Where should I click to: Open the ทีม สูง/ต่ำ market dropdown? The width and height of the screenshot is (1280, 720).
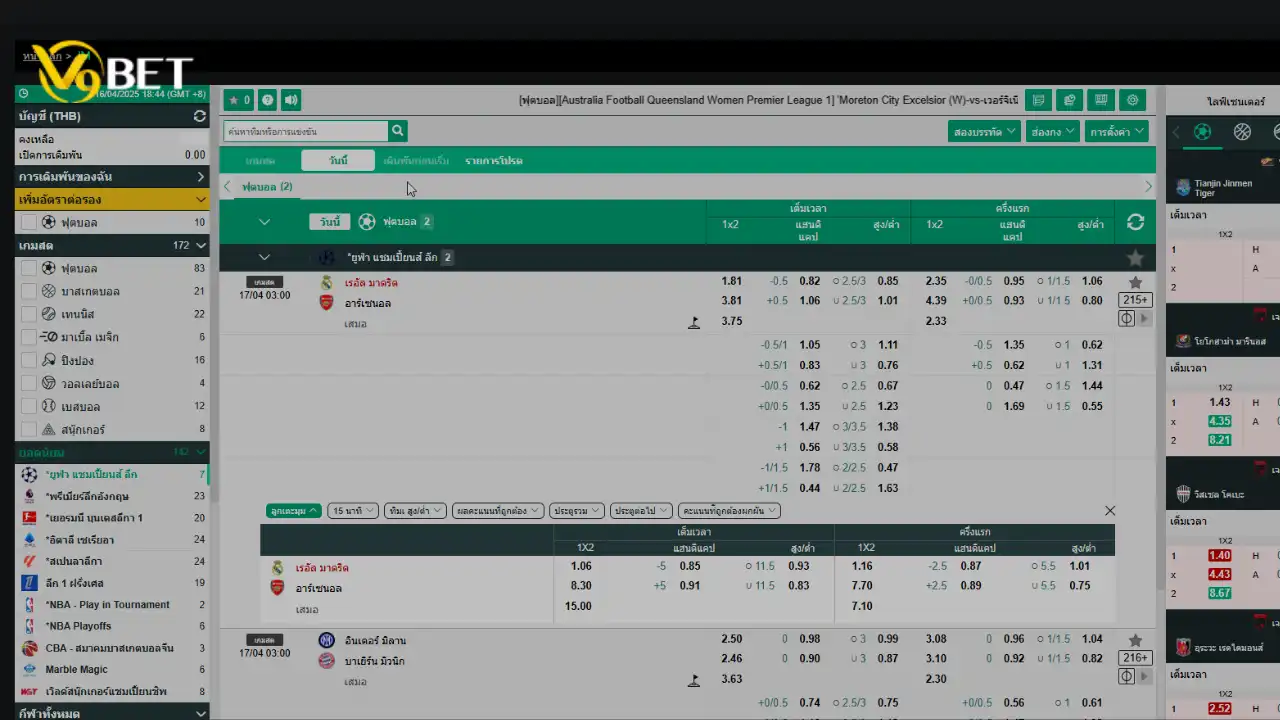[415, 511]
